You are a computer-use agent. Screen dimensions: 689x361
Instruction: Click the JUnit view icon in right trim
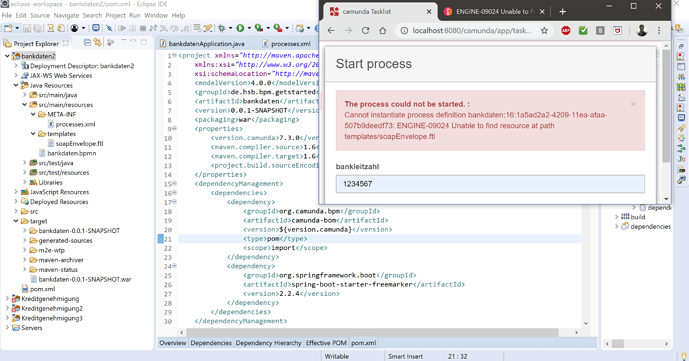tap(681, 159)
